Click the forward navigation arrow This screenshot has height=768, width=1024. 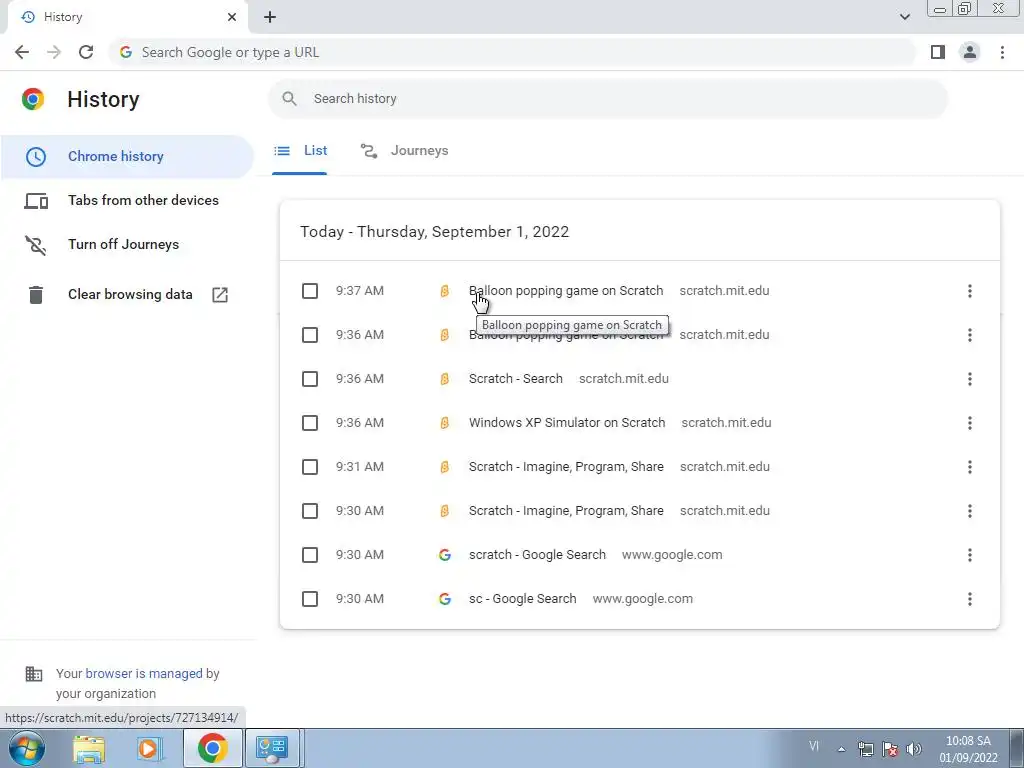pos(54,52)
